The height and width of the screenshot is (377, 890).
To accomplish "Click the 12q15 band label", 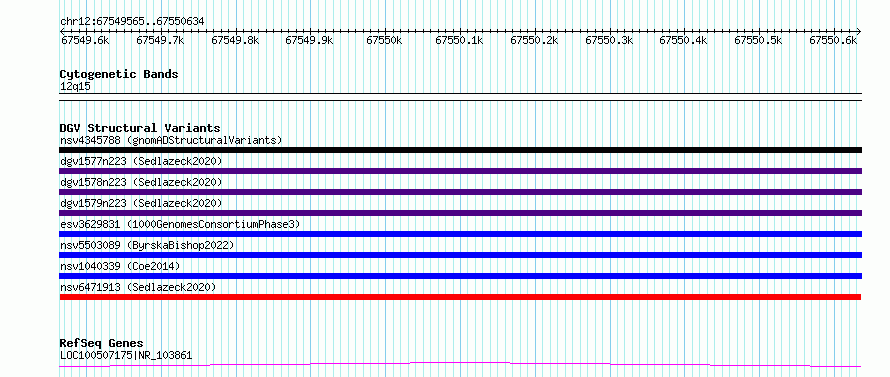I will click(75, 87).
